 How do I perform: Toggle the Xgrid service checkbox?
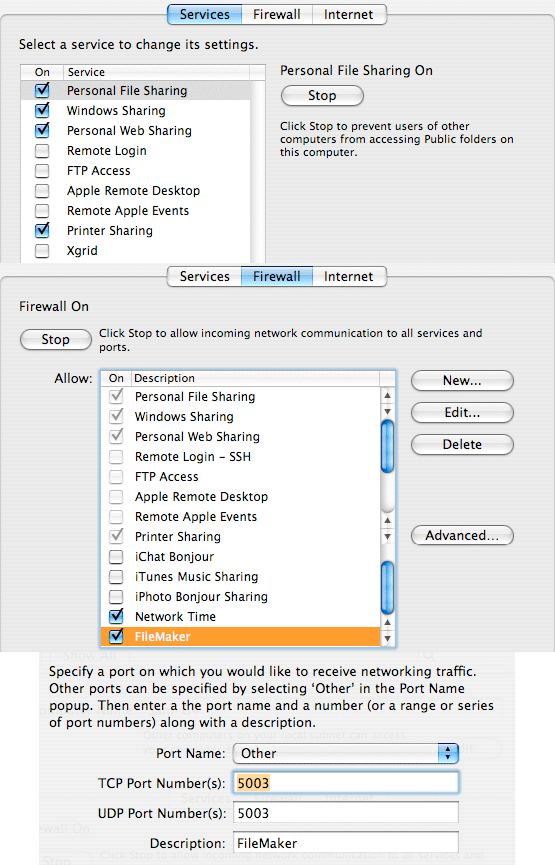(42, 251)
